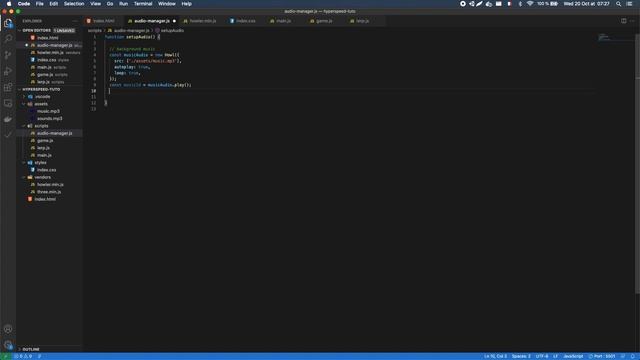Viewport: 640px width, 360px height.
Task: Open the Explorer view in activity bar
Action: (8, 23)
